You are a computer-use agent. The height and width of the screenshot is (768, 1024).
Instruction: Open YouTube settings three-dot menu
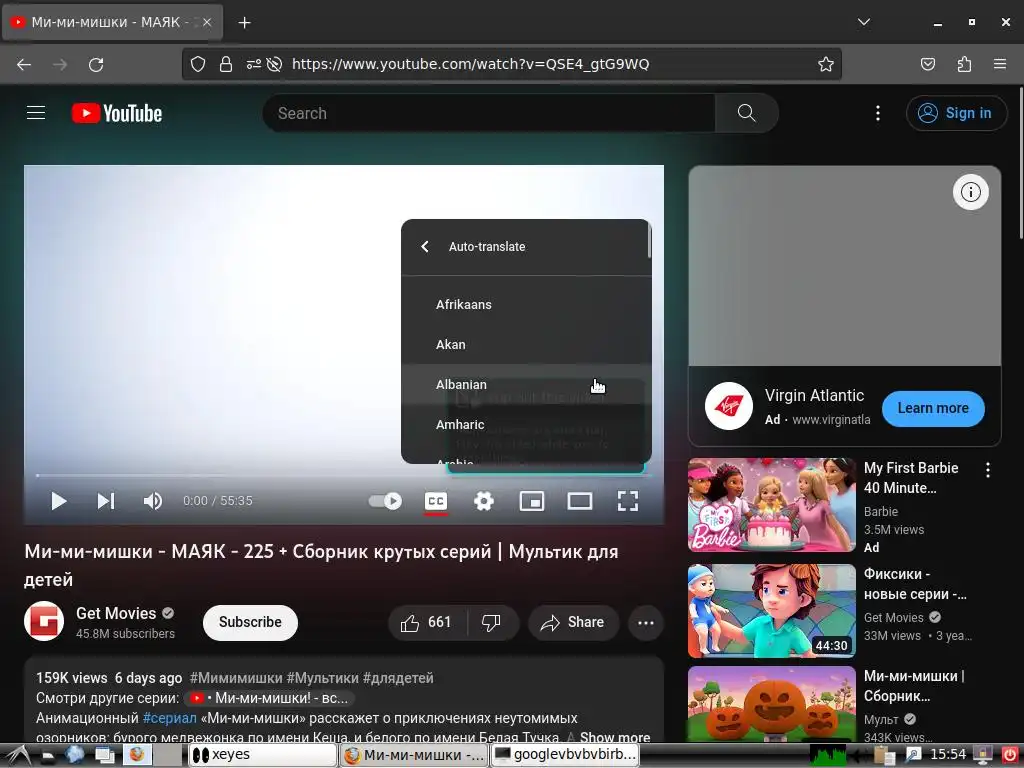(878, 113)
